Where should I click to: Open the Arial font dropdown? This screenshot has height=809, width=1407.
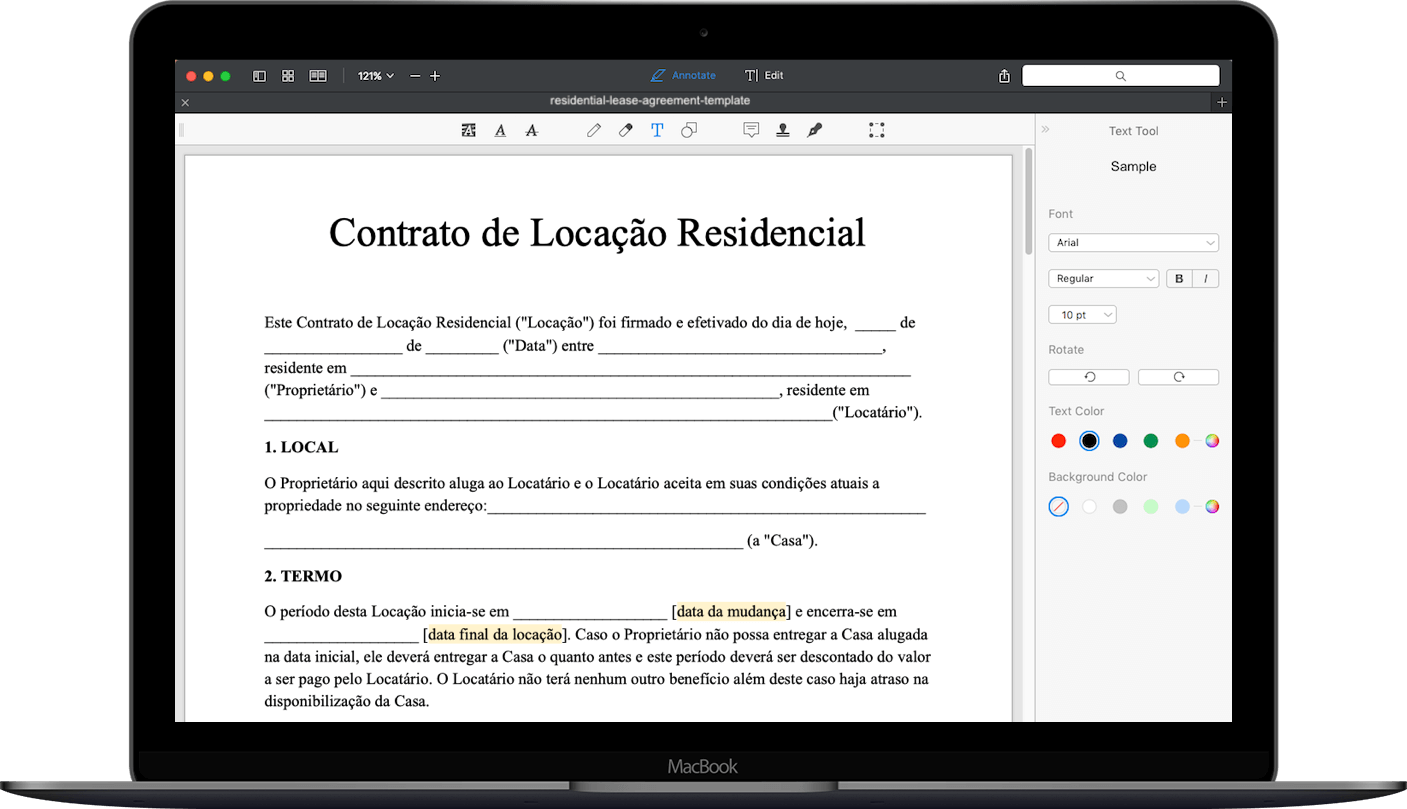click(1133, 242)
